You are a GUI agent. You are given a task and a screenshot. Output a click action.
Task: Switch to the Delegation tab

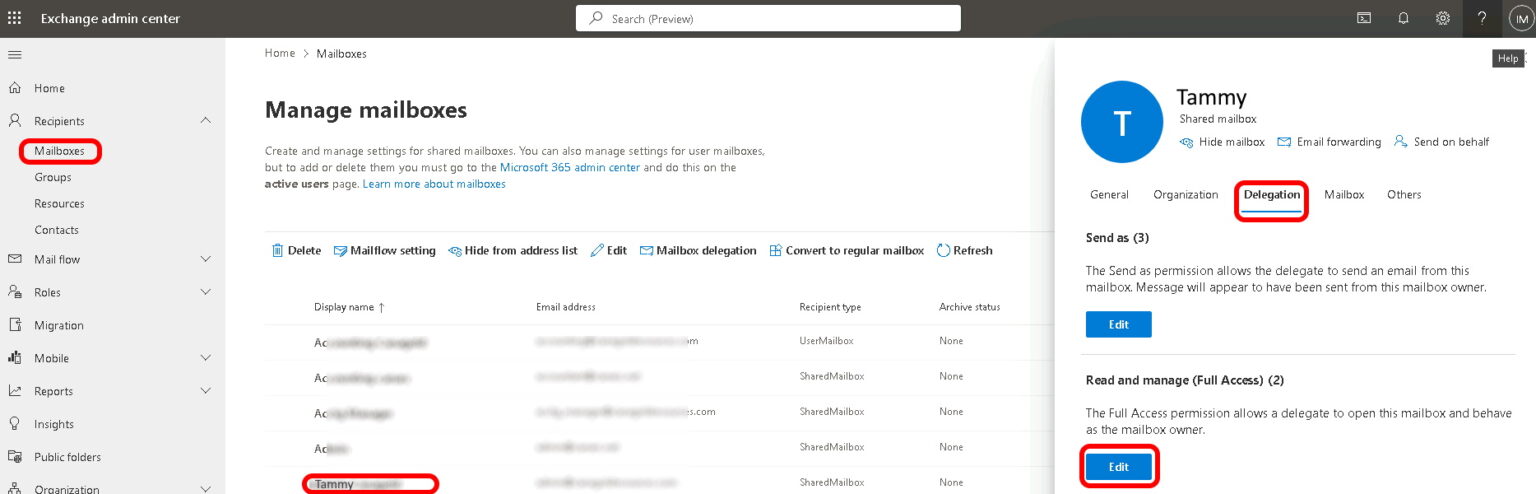1271,195
